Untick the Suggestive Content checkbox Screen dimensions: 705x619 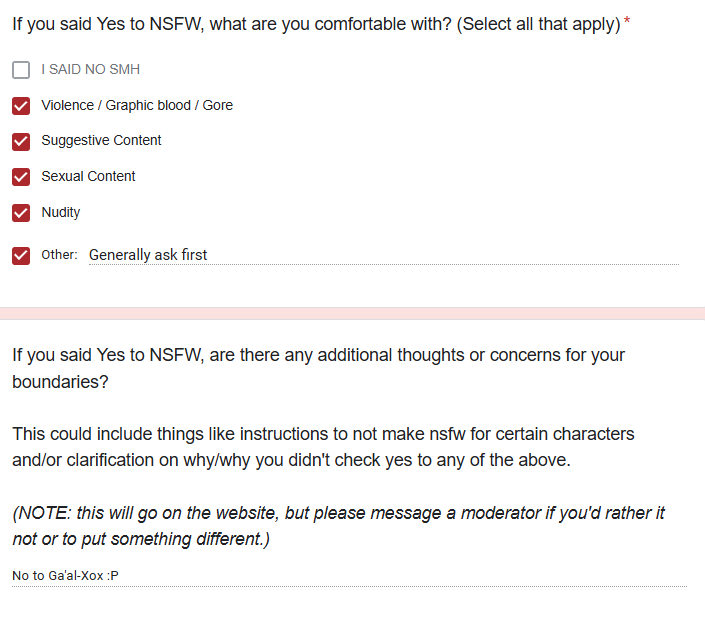pos(21,142)
